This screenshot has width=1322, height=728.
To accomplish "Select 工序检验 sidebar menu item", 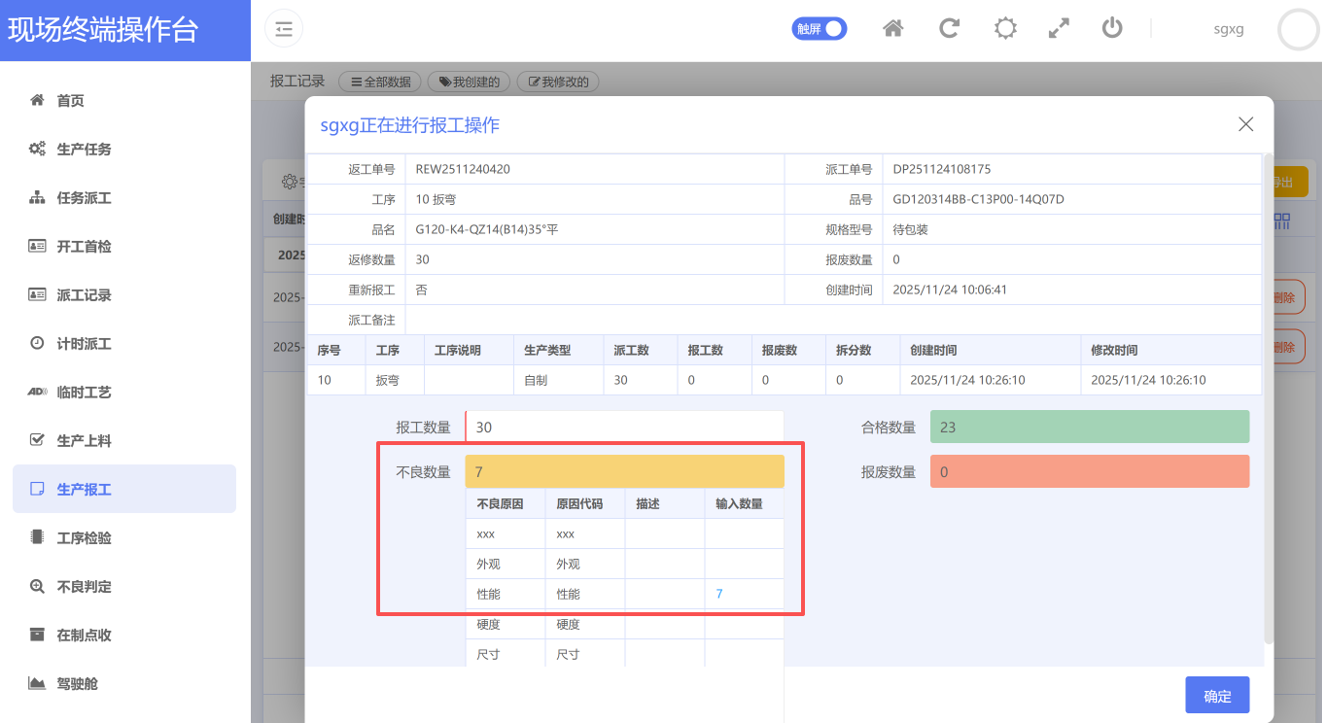I will click(84, 538).
